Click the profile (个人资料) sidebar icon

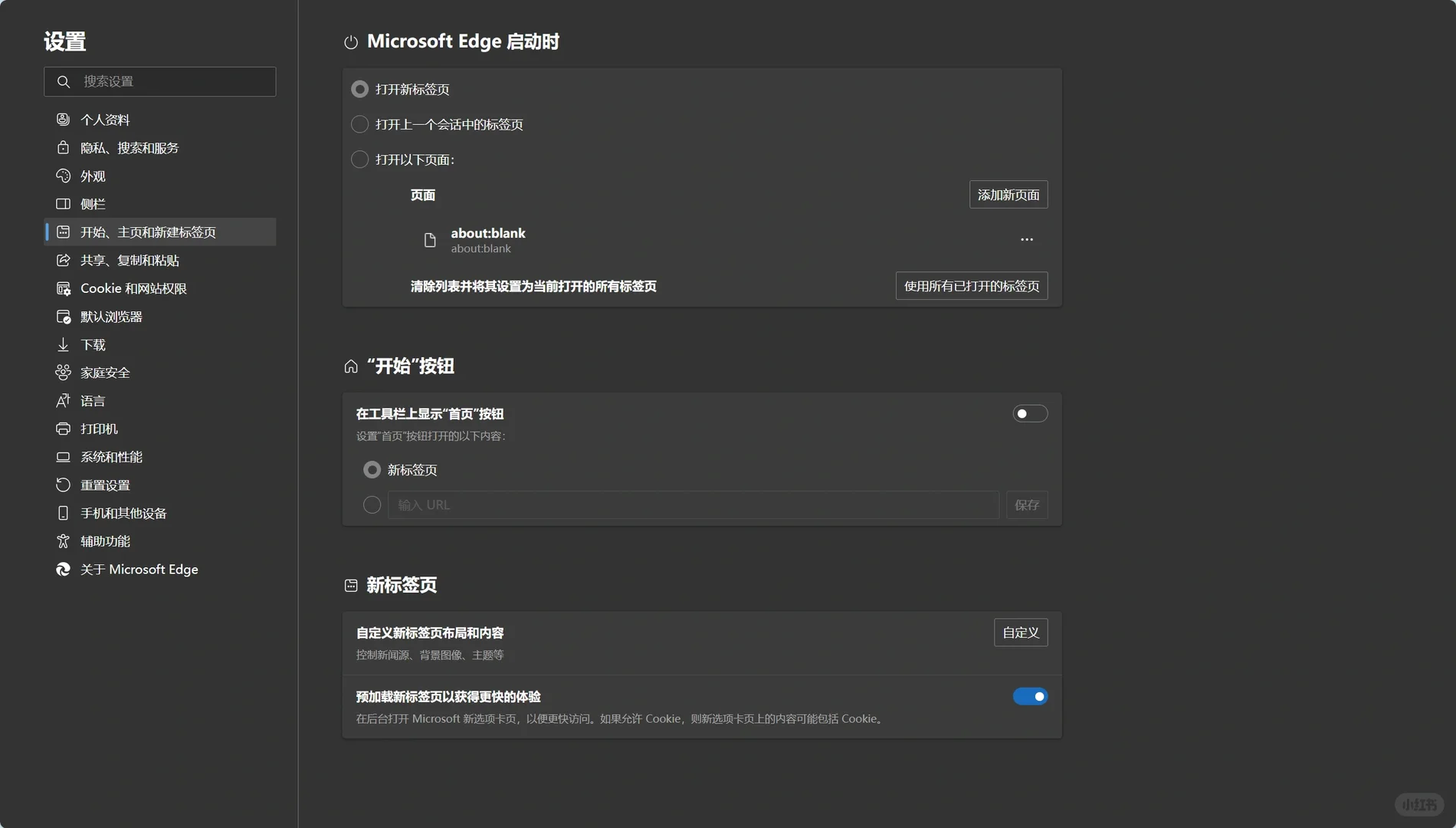point(63,120)
